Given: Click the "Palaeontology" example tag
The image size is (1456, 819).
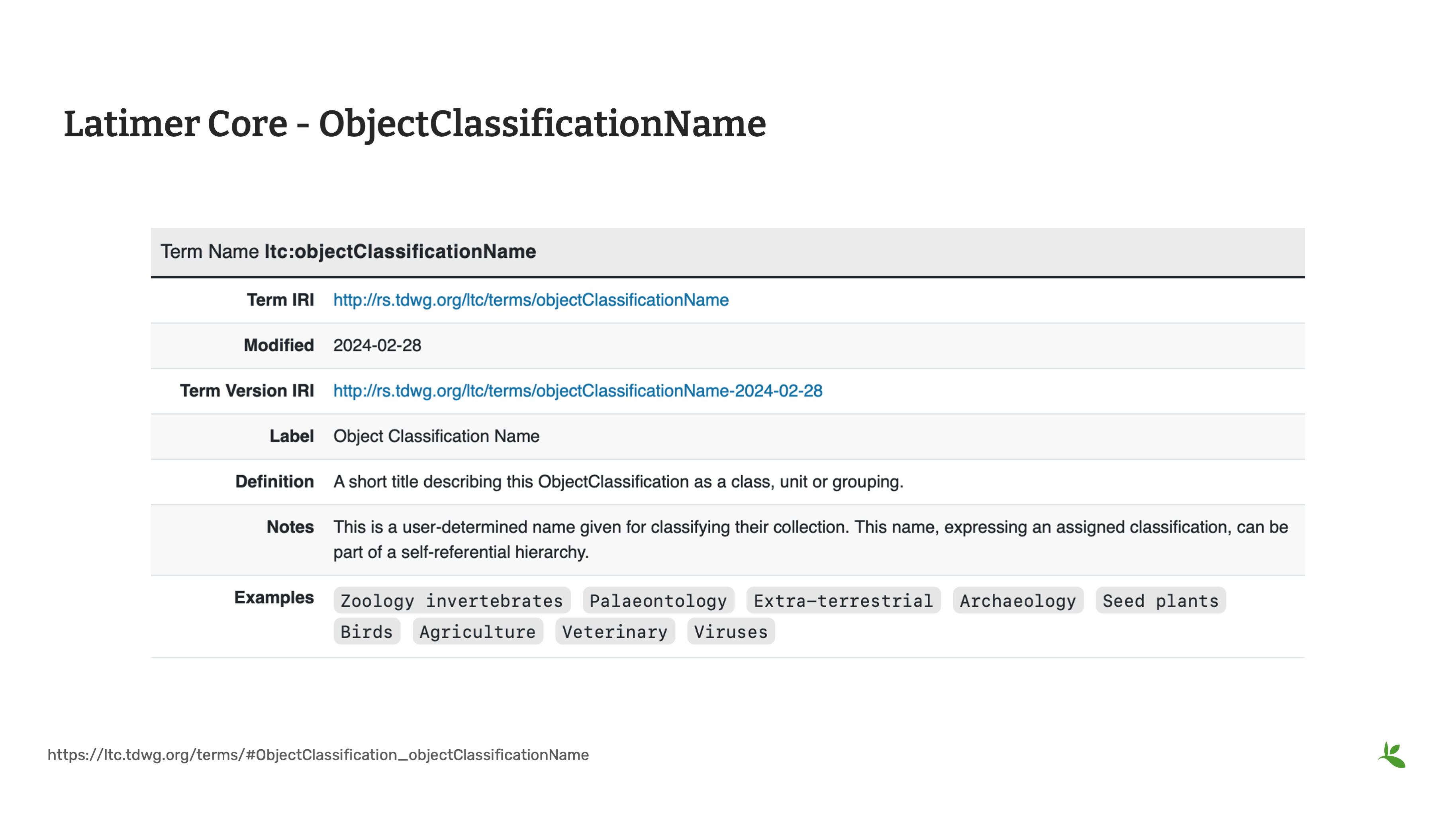Looking at the screenshot, I should coord(658,600).
